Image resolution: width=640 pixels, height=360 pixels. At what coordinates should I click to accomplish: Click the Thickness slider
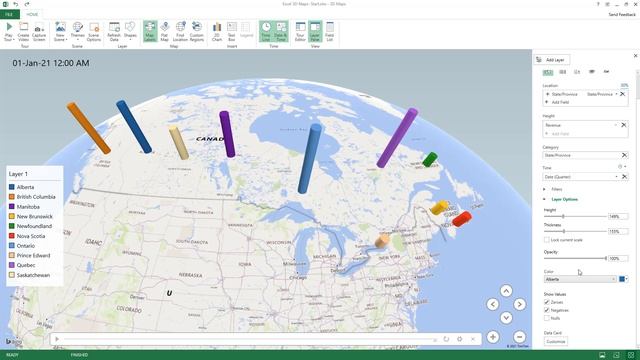[575, 231]
